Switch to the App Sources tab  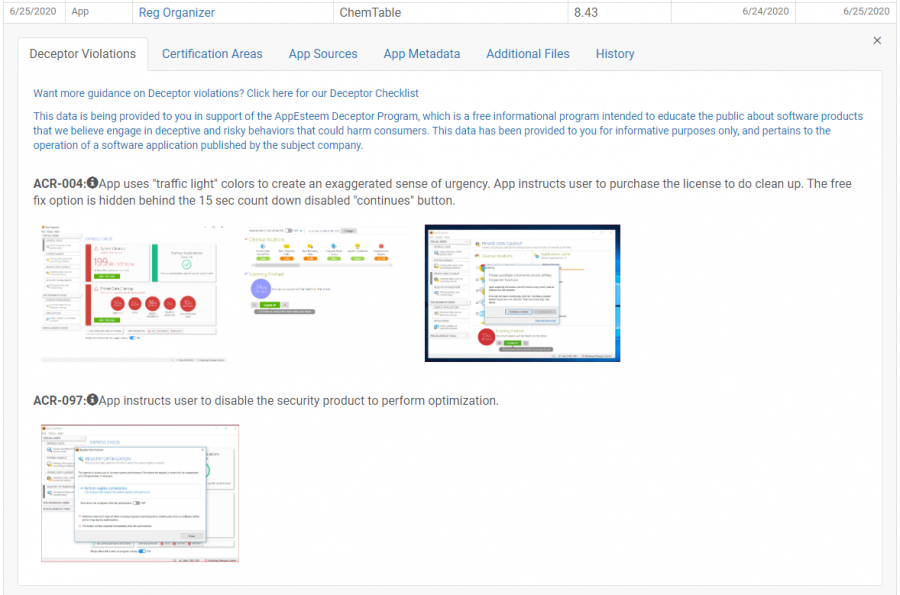pyautogui.click(x=323, y=54)
